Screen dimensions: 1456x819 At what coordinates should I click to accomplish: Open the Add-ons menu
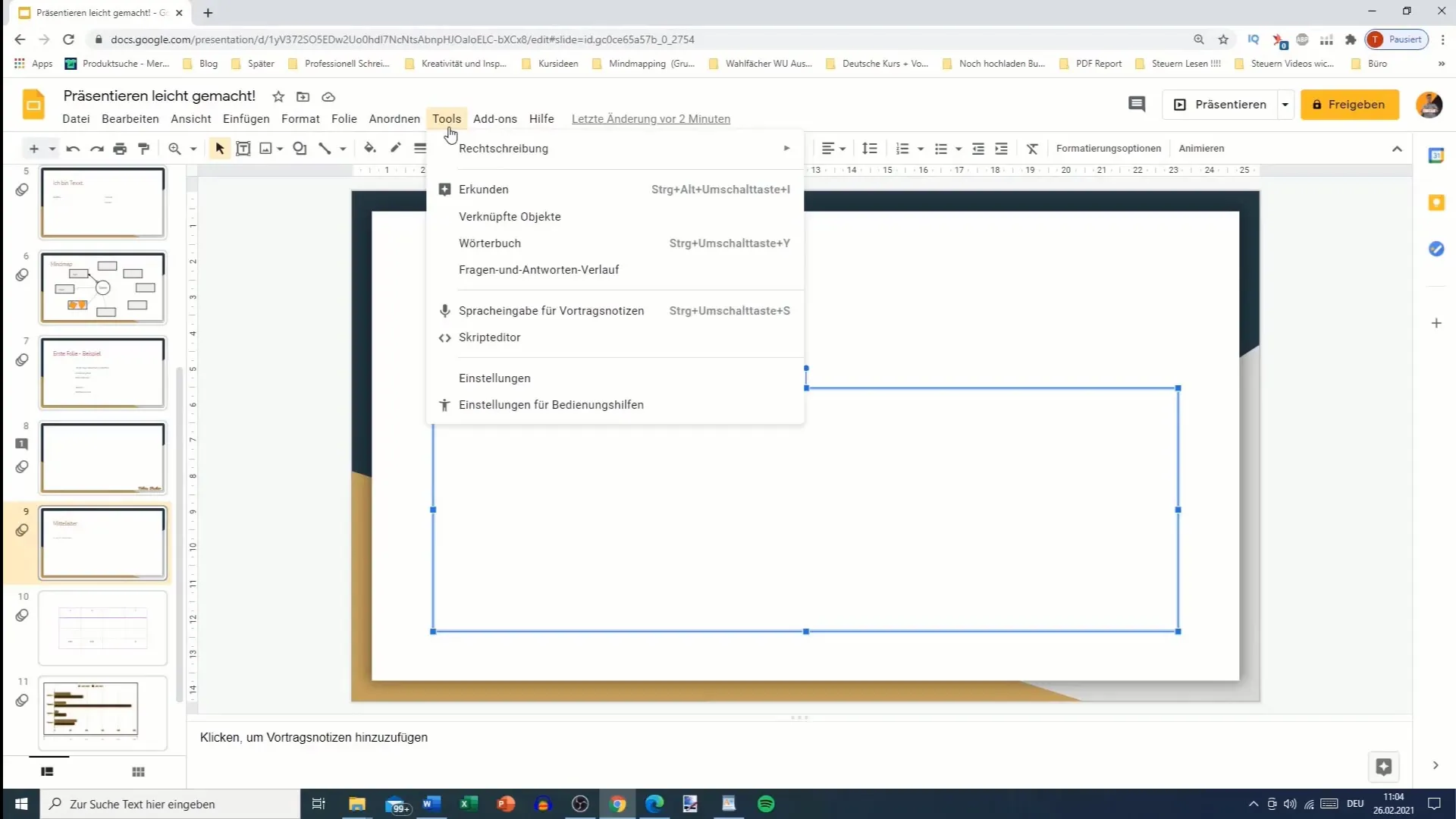coord(494,119)
